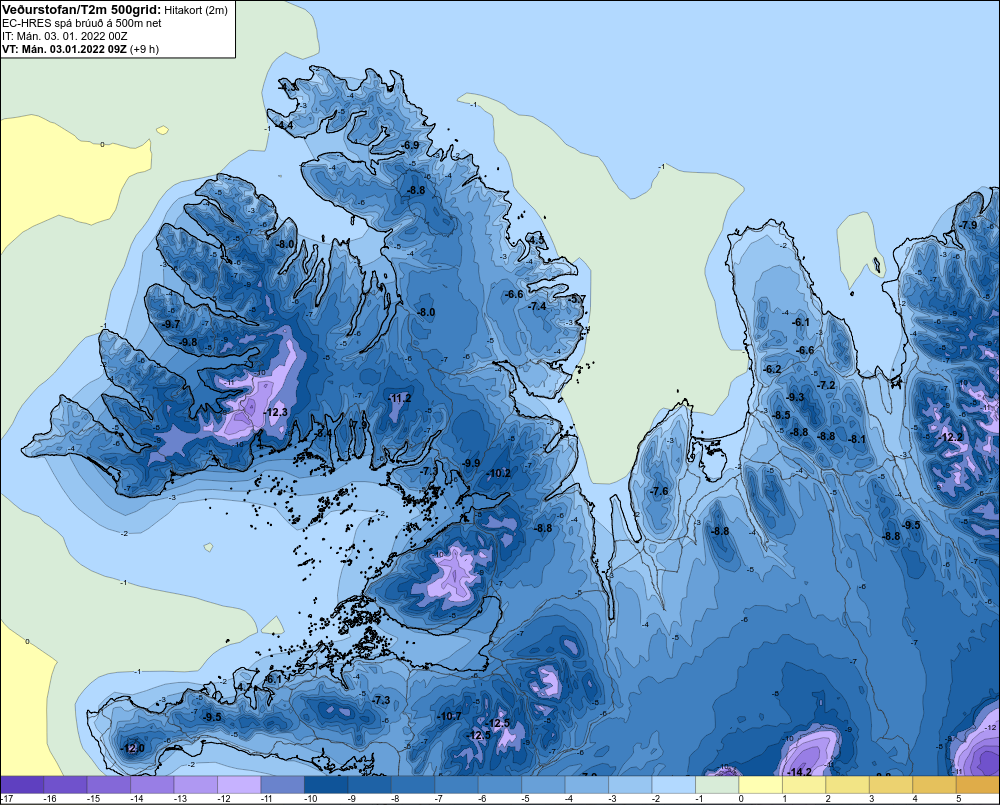Click the legend swatch between -14 and -13
The width and height of the screenshot is (1000, 805).
[152, 785]
